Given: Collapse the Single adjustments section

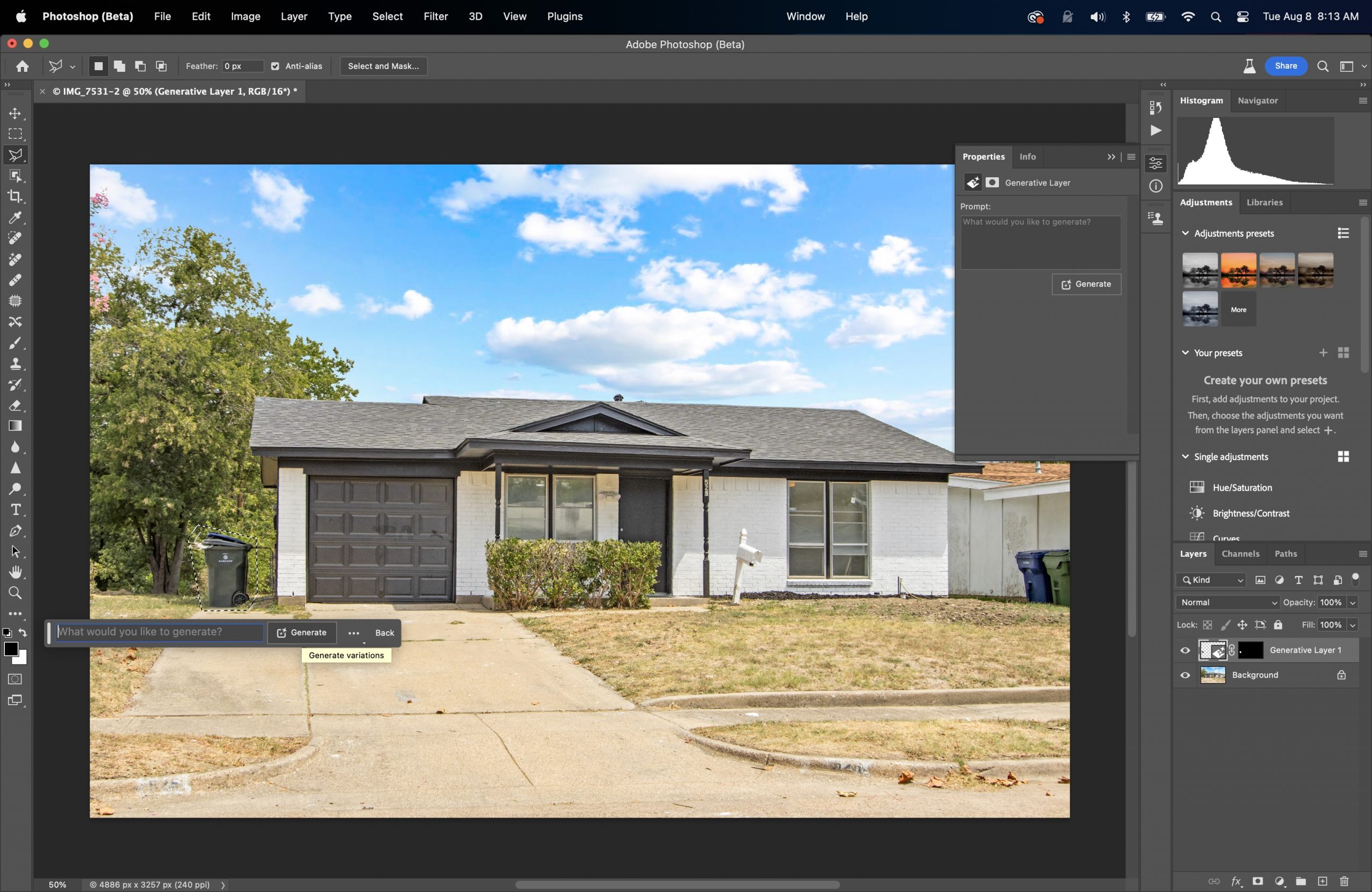Looking at the screenshot, I should [x=1186, y=456].
